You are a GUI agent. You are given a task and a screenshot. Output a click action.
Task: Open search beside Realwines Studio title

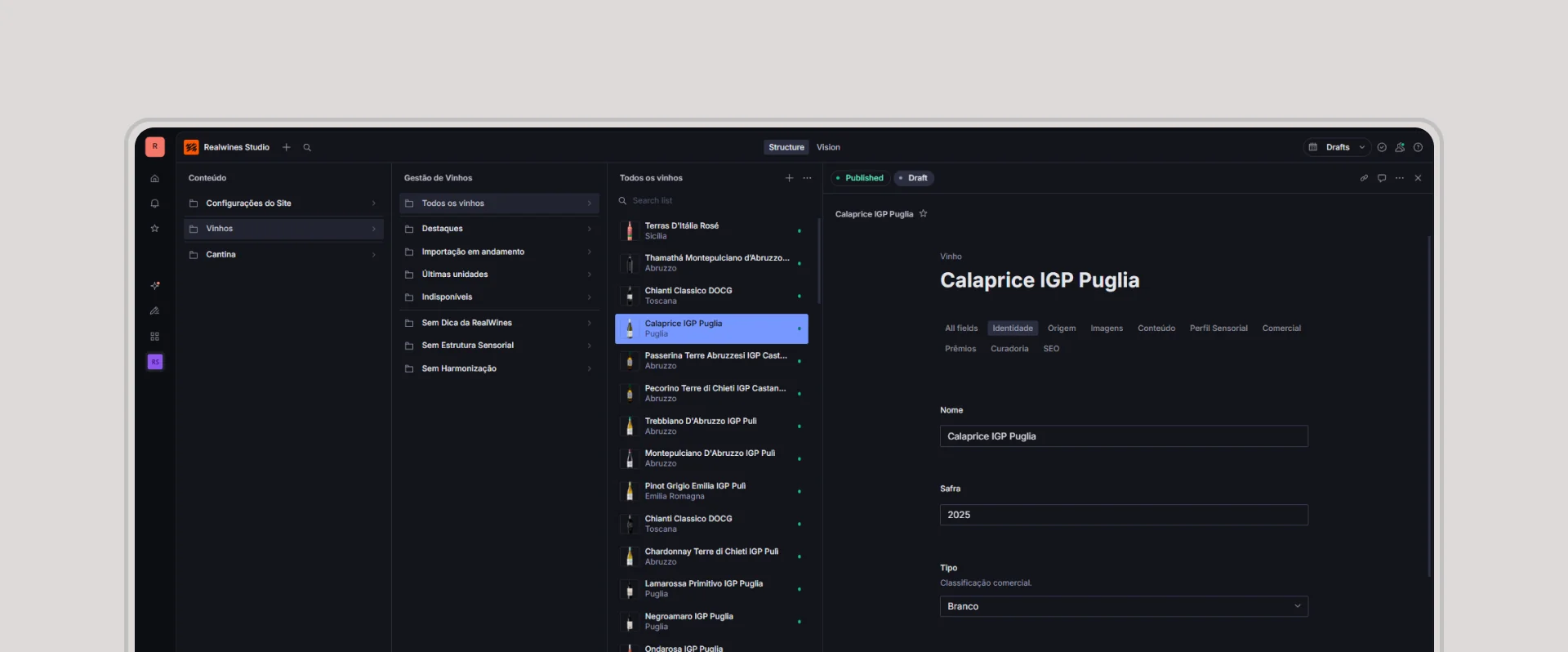pos(307,148)
